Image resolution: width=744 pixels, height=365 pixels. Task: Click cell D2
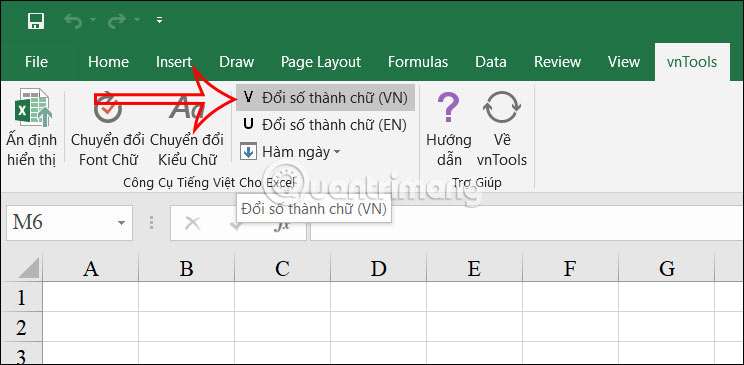click(x=378, y=328)
